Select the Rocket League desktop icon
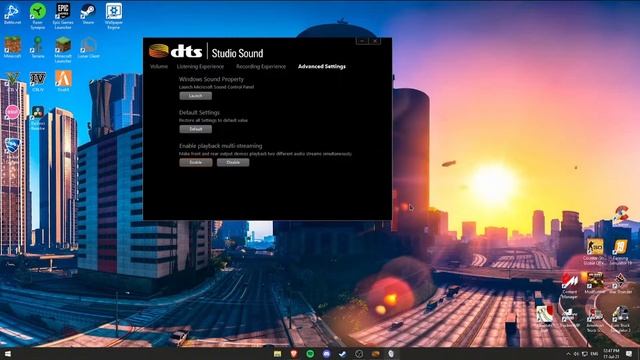640x360 pixels. (x=12, y=146)
